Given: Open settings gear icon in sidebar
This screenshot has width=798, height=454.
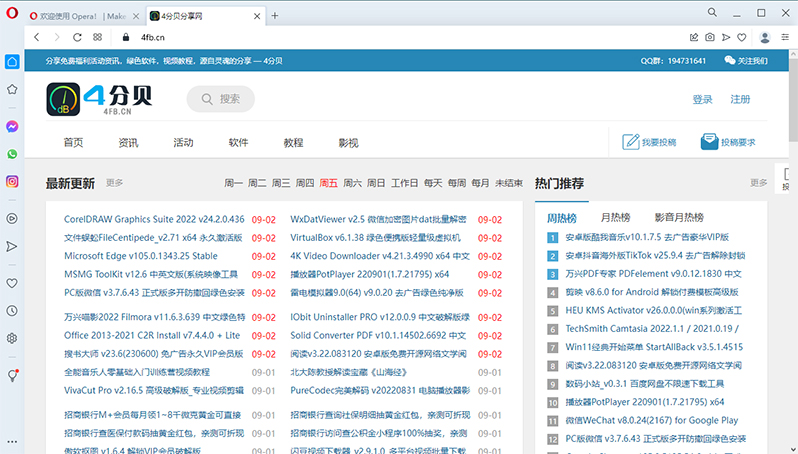Looking at the screenshot, I should pos(12,338).
